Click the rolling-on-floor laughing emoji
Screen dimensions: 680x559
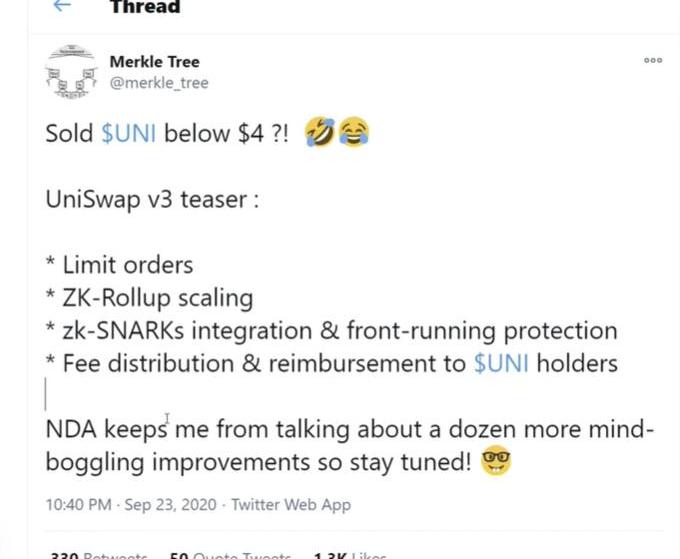(322, 133)
